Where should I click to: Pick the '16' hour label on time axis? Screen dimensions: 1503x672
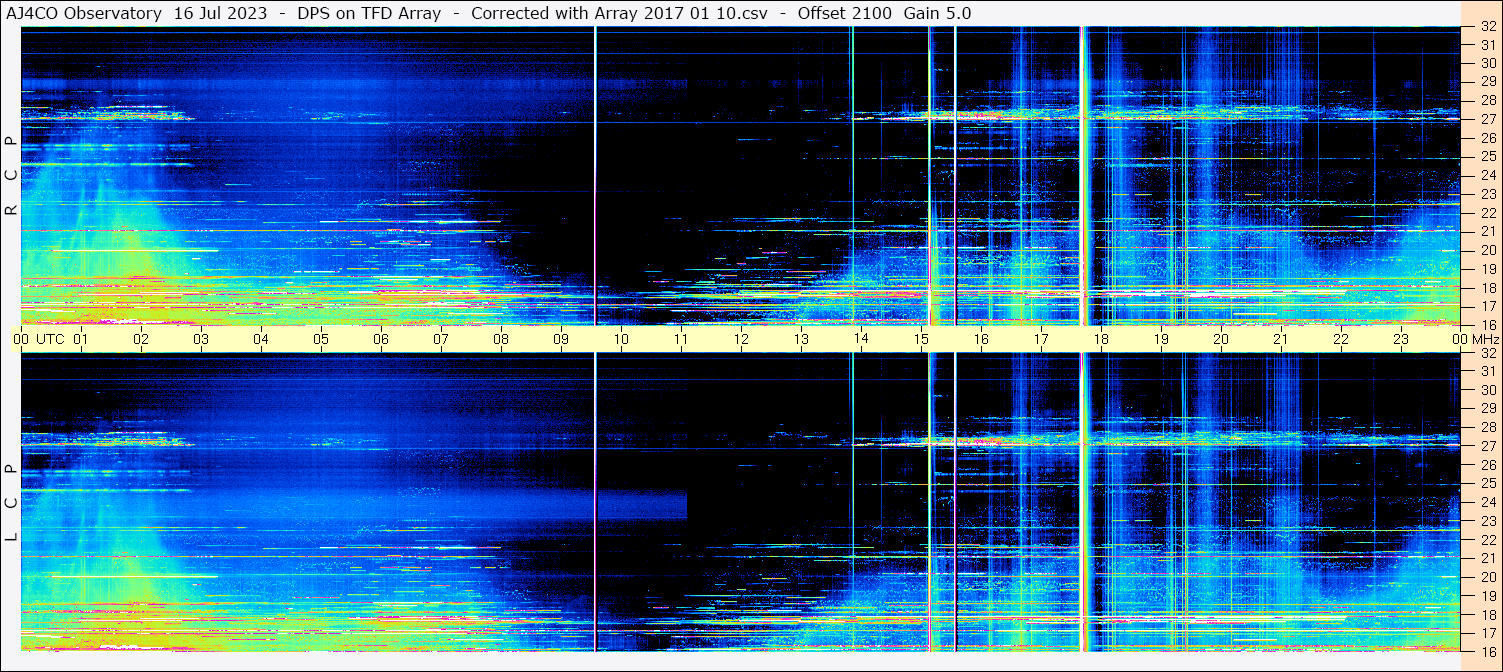(x=981, y=339)
